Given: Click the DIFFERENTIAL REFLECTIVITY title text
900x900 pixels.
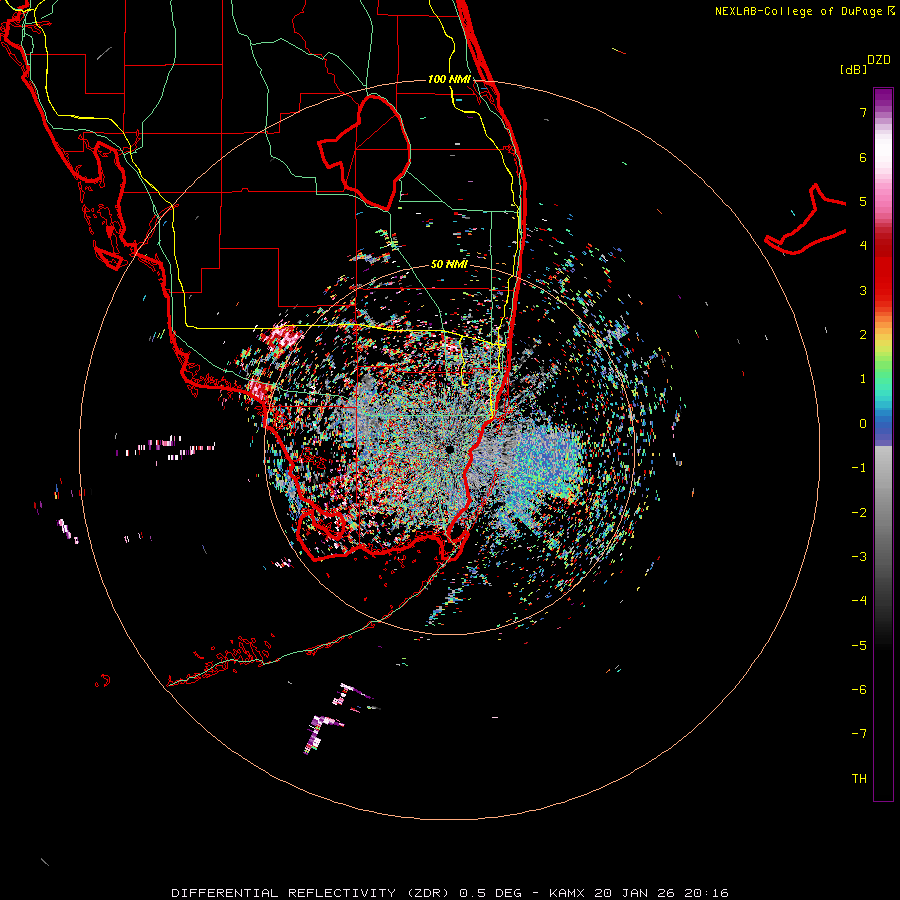Looking at the screenshot, I should (x=284, y=893).
